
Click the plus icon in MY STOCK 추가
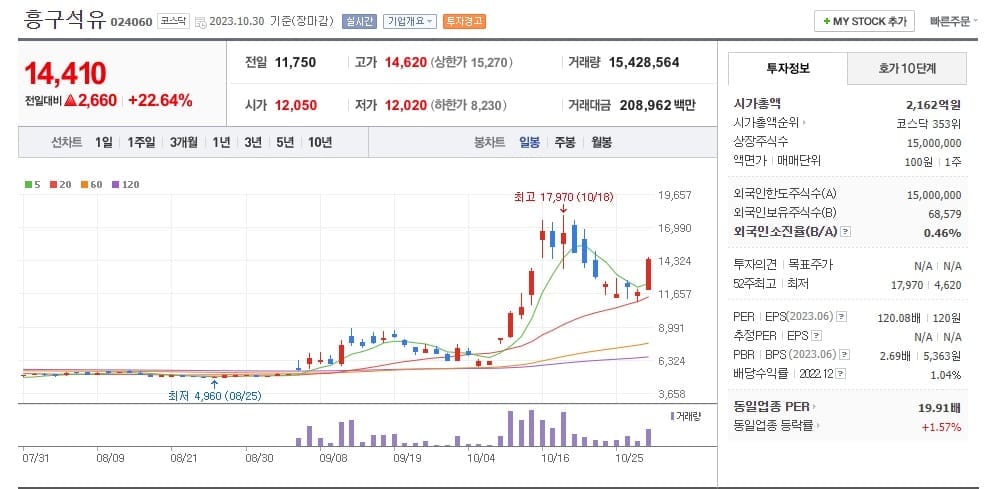tap(826, 22)
